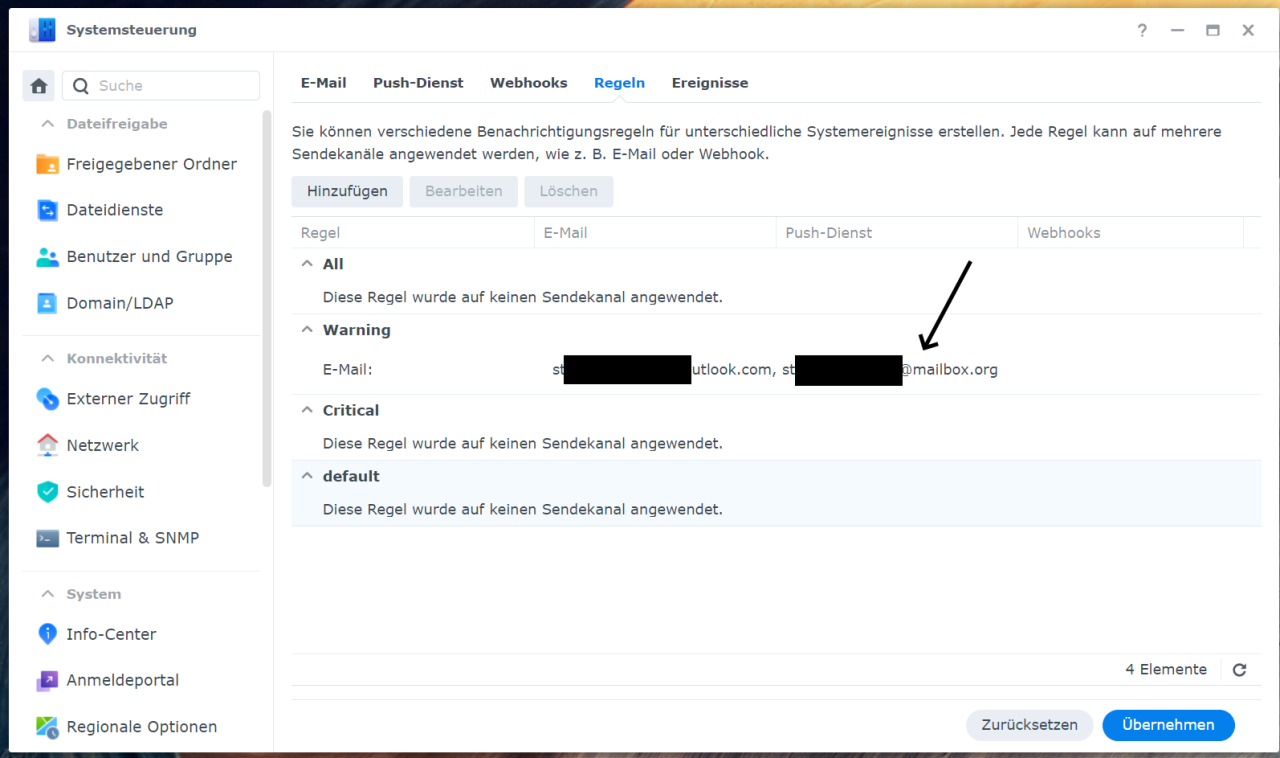
Task: Open Sicherheit shield icon
Action: [47, 492]
